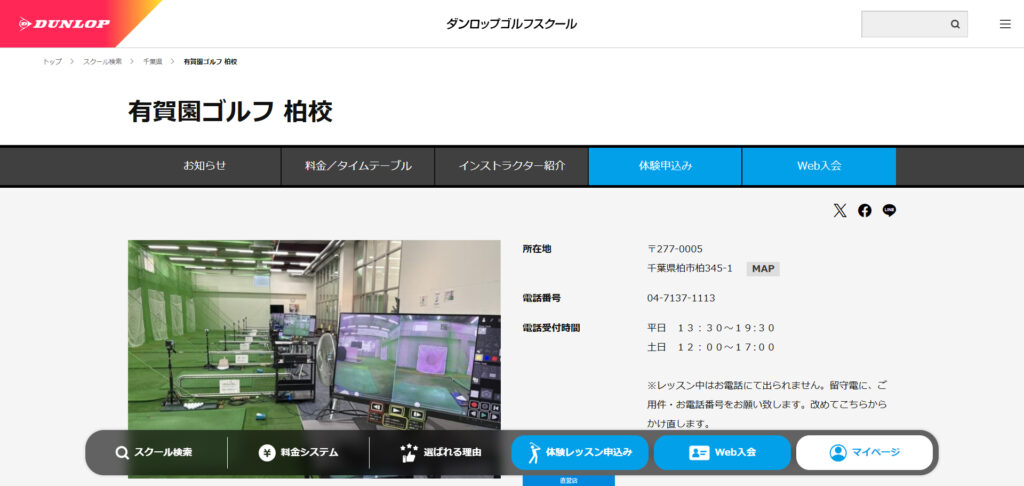
Task: Click the 千葉県 breadcrumb link
Action: pos(153,62)
